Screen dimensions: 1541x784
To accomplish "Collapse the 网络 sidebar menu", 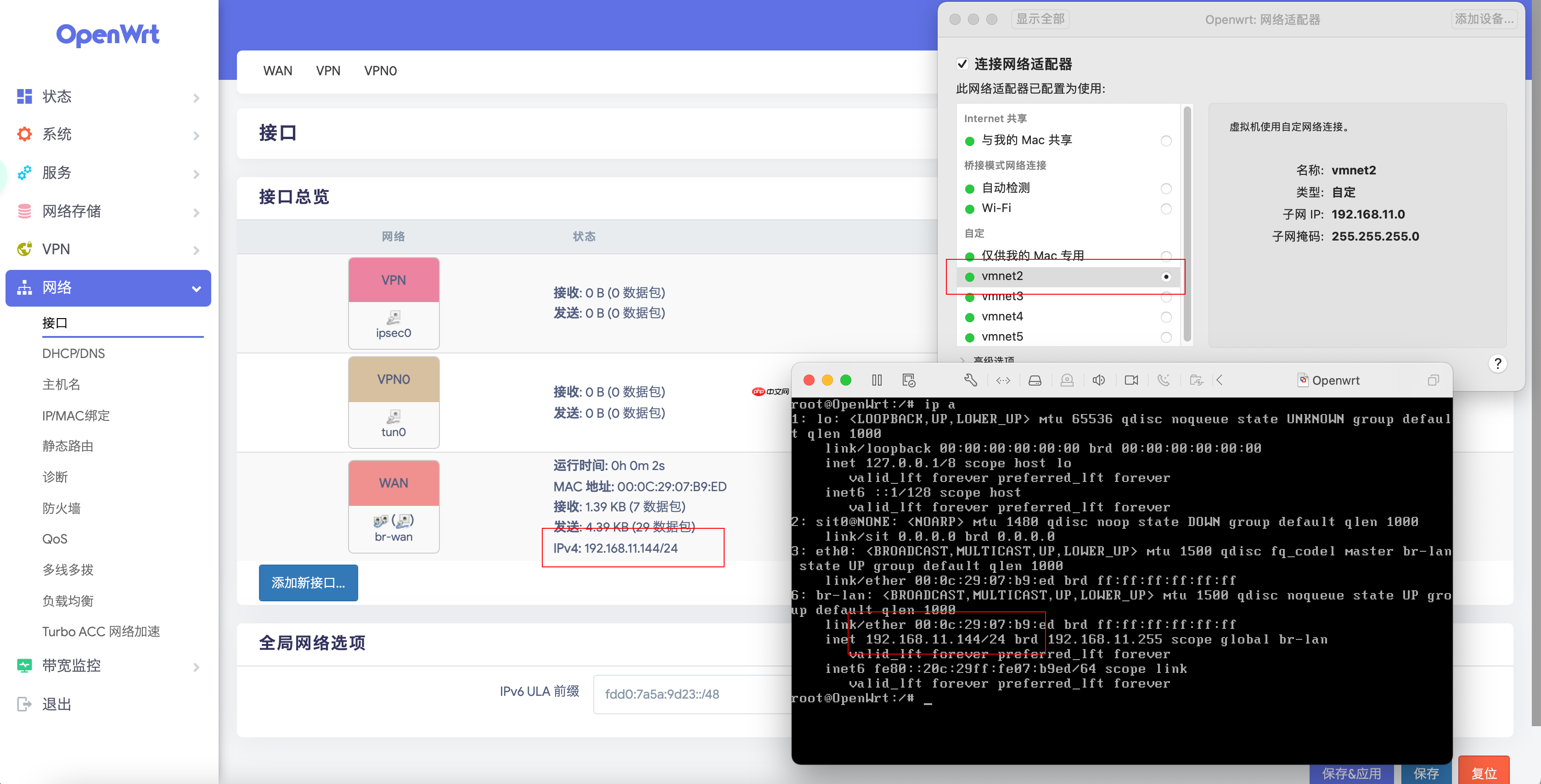I will coord(196,288).
